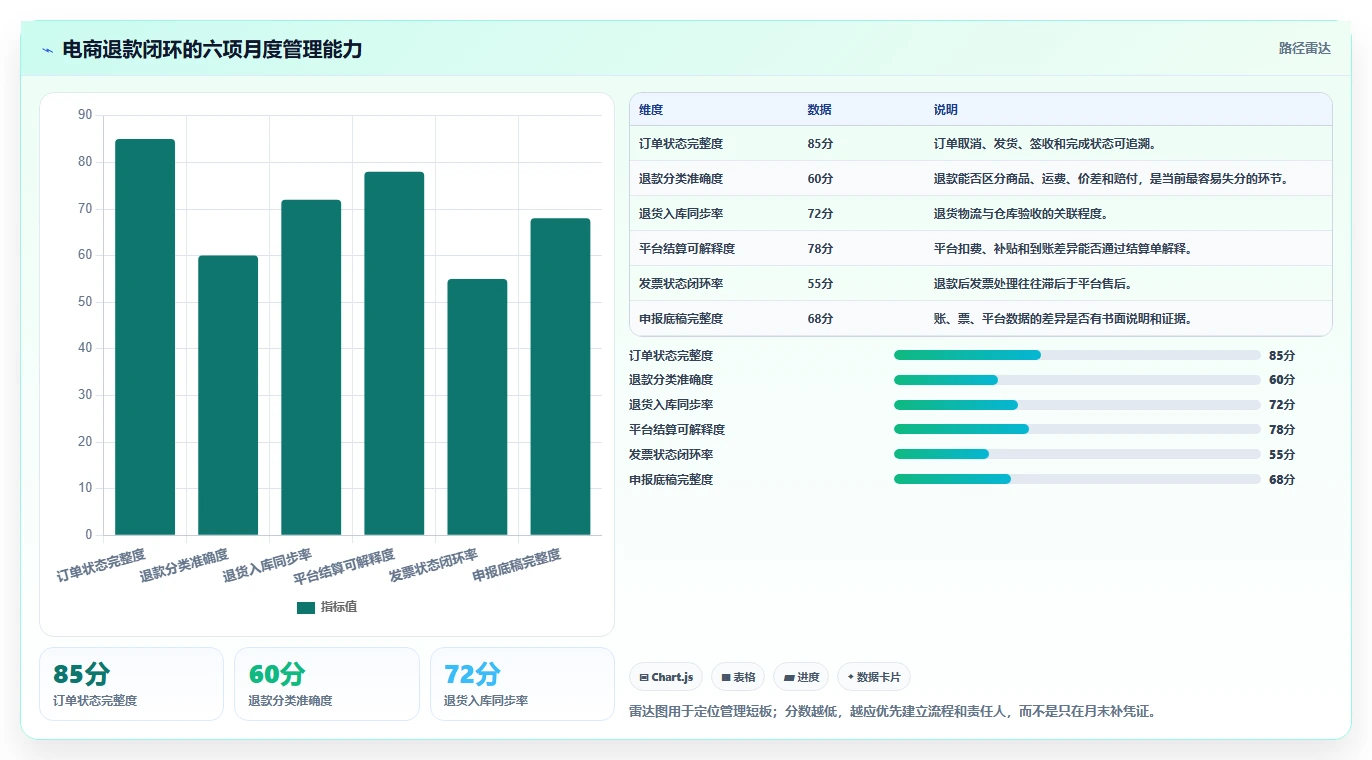1372x760 pixels.
Task: Click the 平台结算可解释度 progress bar
Action: point(1077,429)
